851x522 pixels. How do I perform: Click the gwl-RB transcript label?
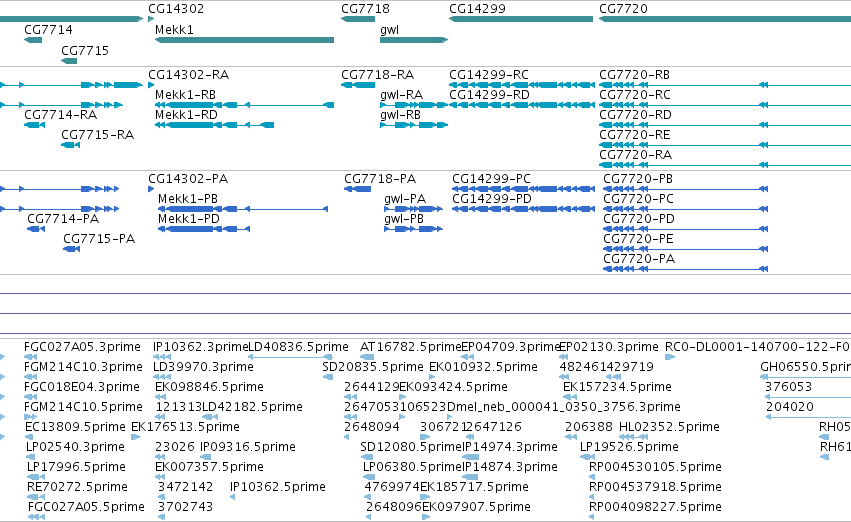[x=400, y=114]
